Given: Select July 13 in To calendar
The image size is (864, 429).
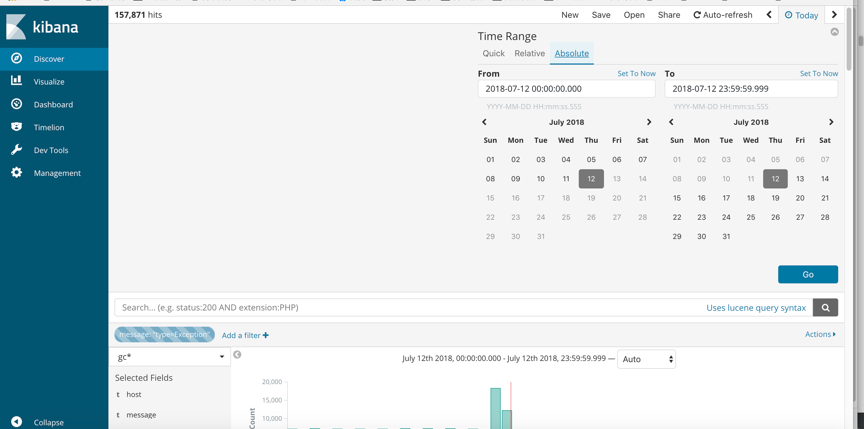Looking at the screenshot, I should [800, 179].
